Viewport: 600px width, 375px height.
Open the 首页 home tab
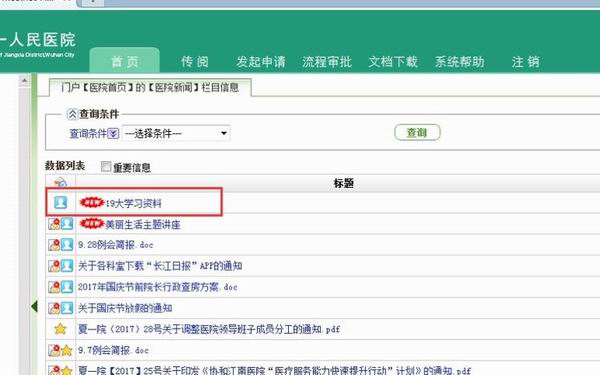coord(124,60)
